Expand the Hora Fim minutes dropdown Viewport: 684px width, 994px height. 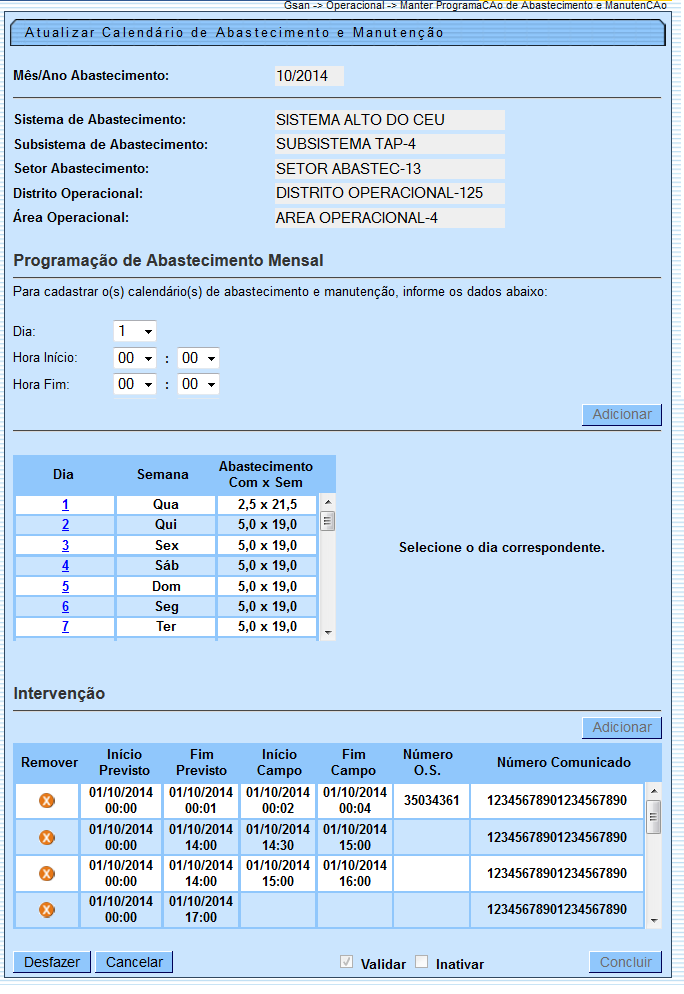point(198,384)
